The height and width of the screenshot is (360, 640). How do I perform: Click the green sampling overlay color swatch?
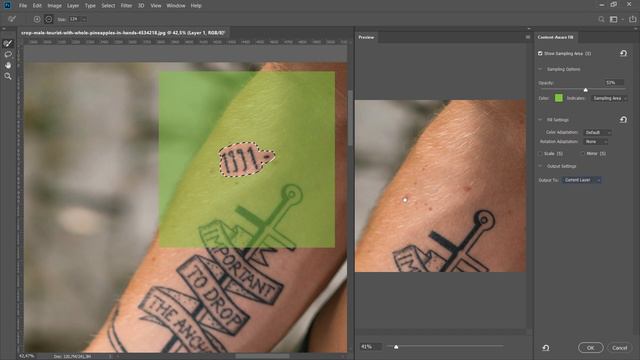(x=559, y=98)
